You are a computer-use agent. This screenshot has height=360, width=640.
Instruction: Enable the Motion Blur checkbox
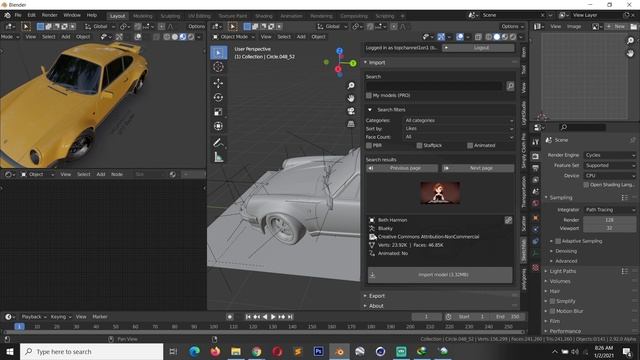pyautogui.click(x=552, y=311)
